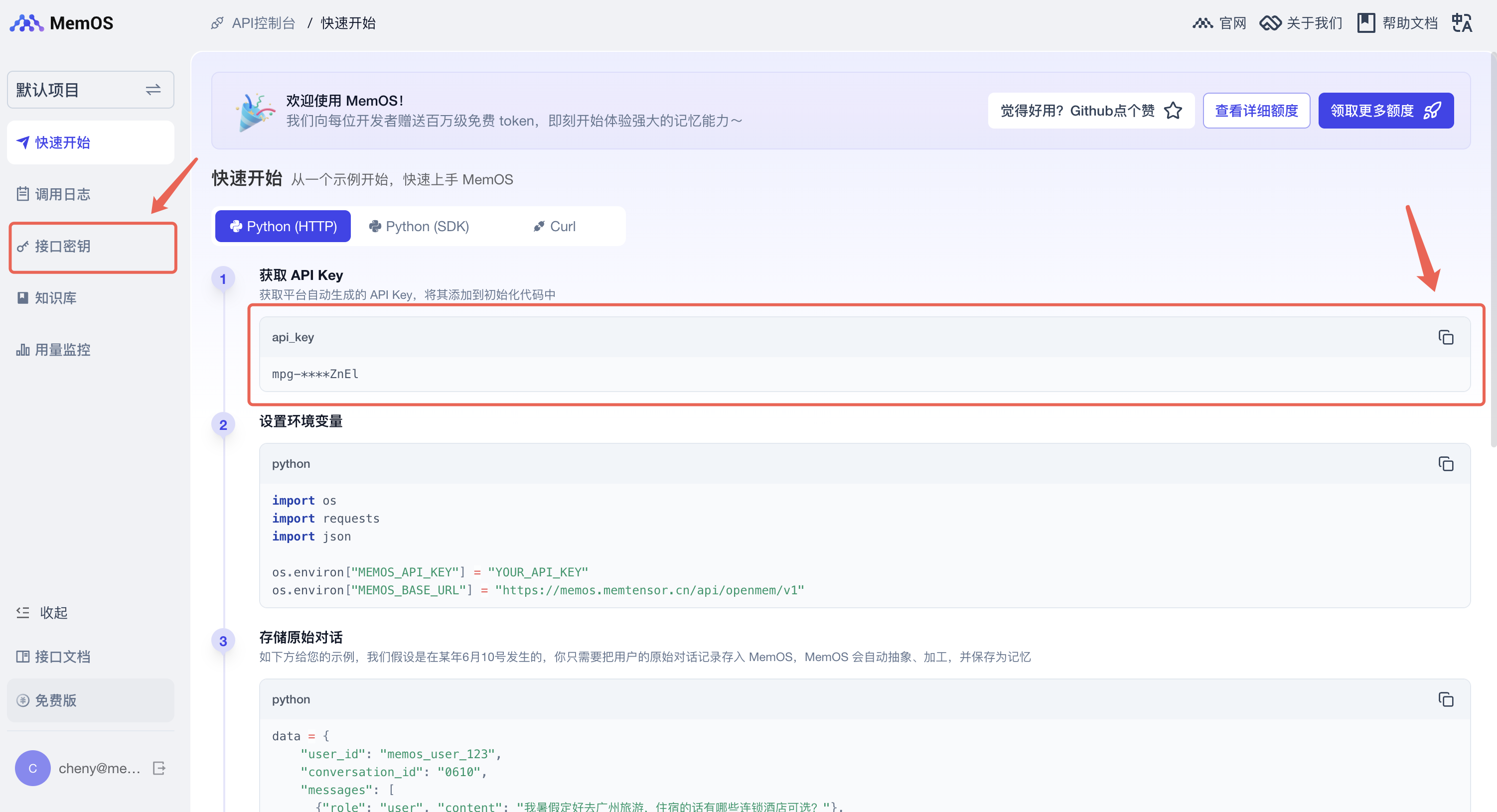Click the language translate icon

pyautogui.click(x=1462, y=23)
